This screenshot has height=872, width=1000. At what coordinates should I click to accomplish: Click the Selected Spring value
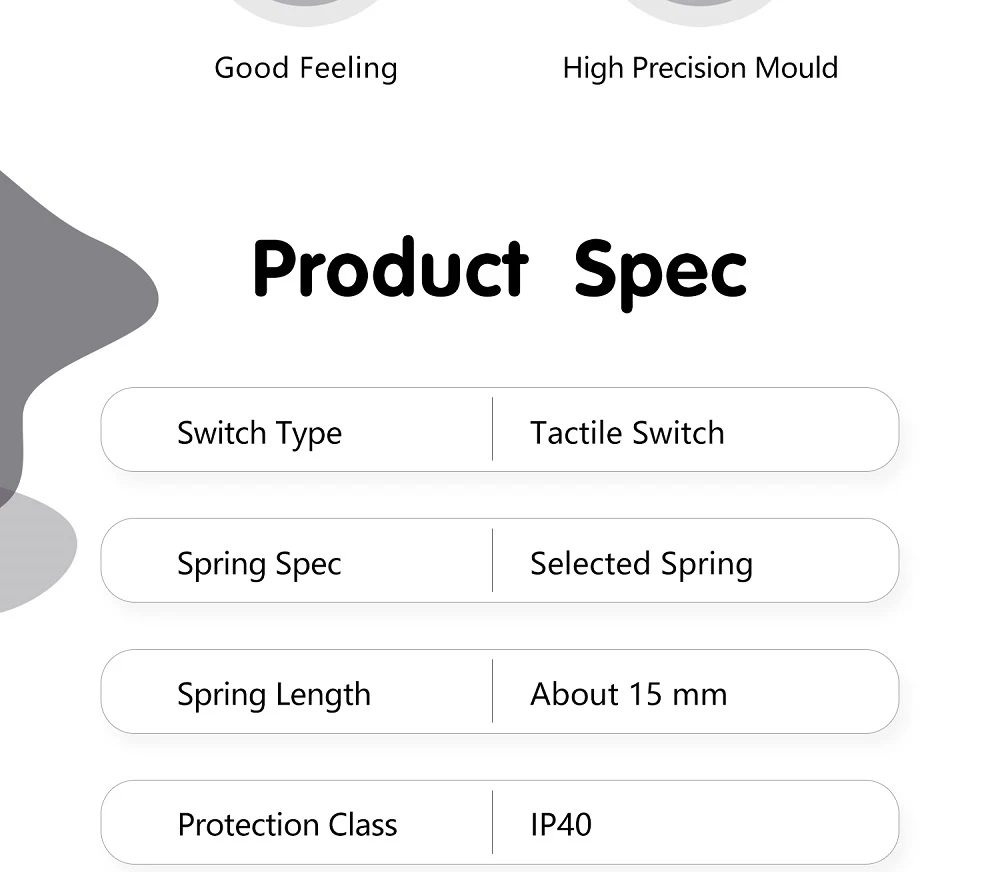[x=641, y=564]
